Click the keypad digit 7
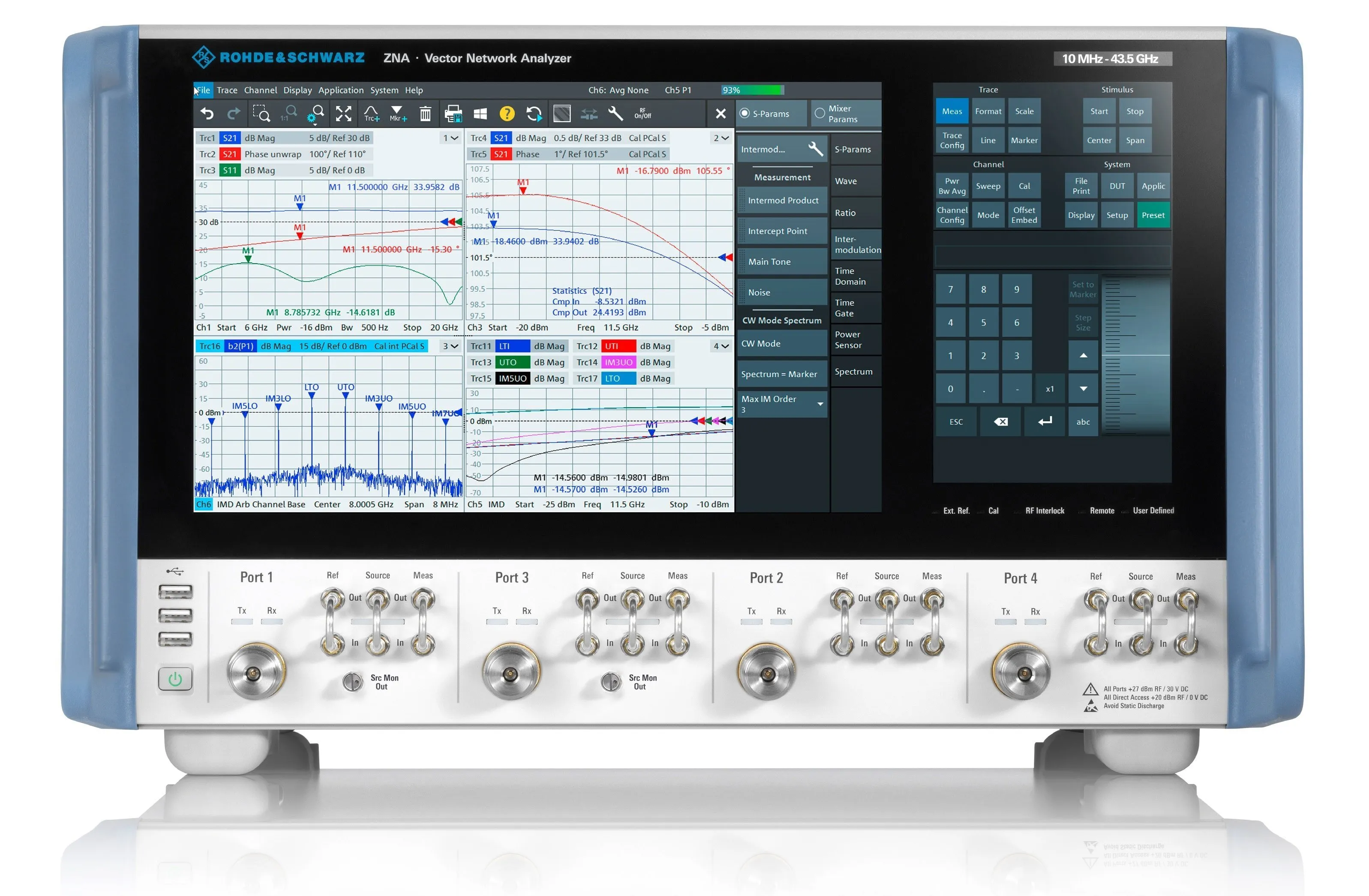 950,289
